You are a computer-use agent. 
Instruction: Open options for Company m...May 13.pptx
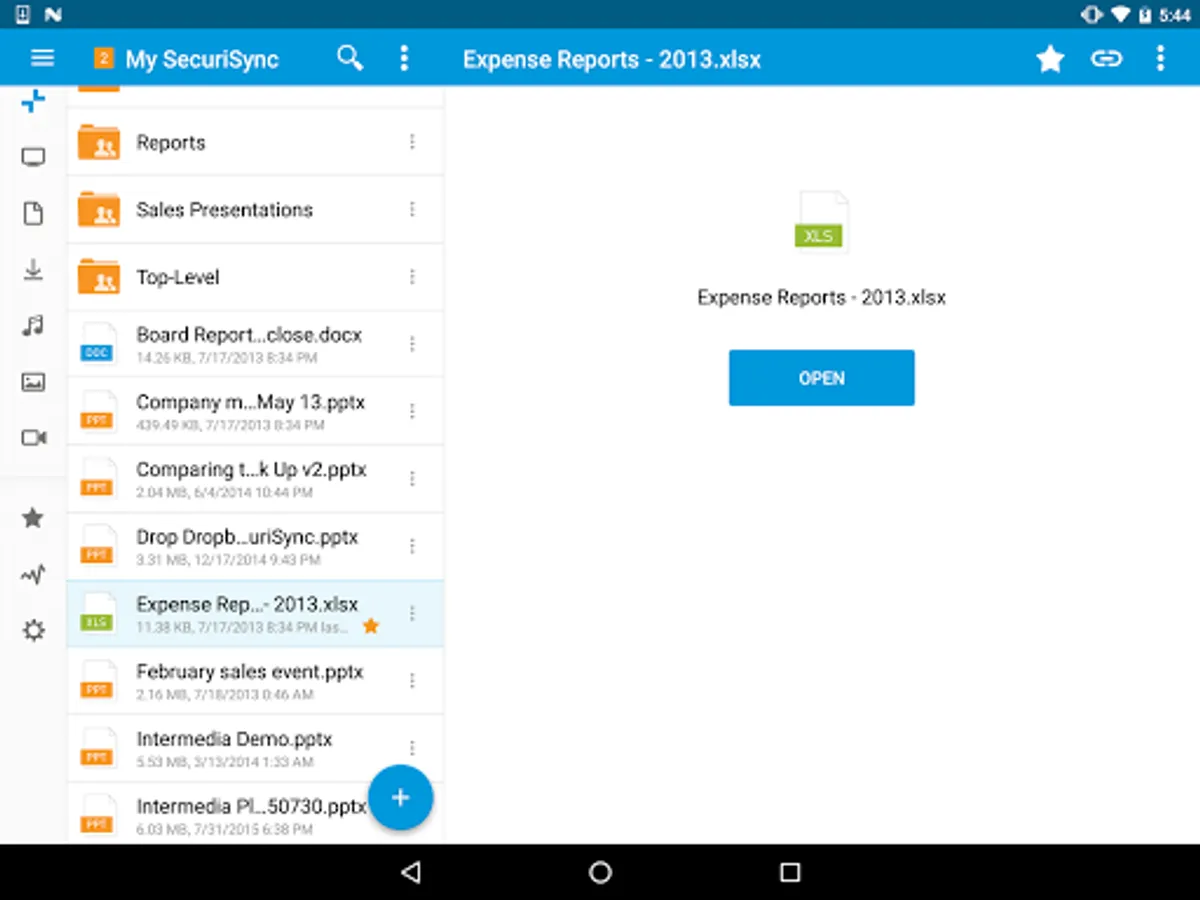click(412, 411)
